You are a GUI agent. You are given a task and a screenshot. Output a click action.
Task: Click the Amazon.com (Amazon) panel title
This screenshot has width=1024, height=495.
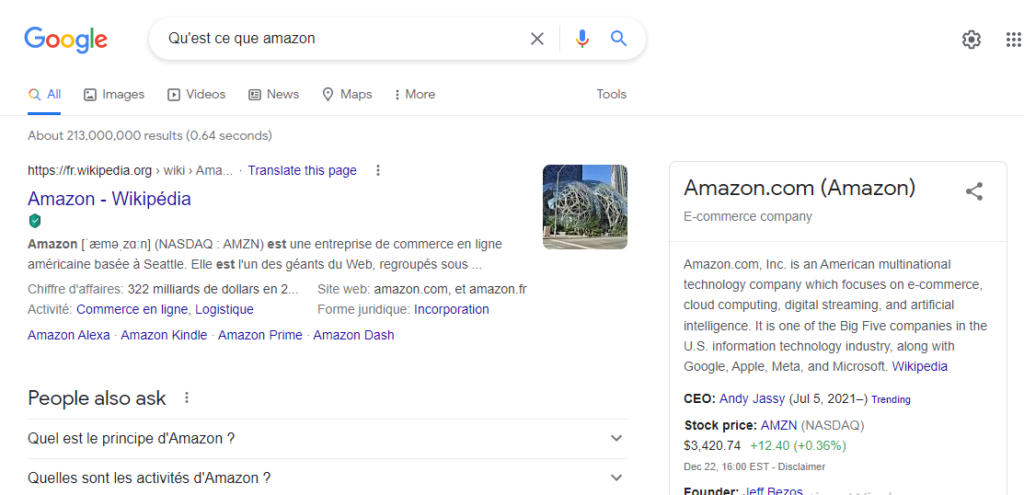point(799,188)
